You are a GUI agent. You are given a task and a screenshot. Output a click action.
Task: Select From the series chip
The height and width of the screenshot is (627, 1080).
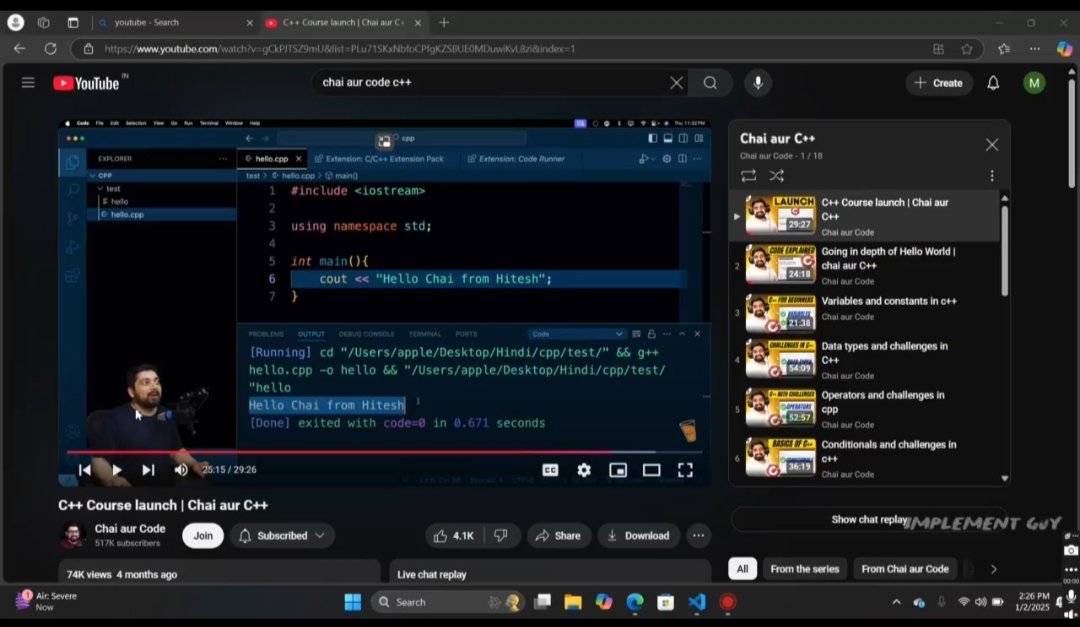[x=804, y=568]
